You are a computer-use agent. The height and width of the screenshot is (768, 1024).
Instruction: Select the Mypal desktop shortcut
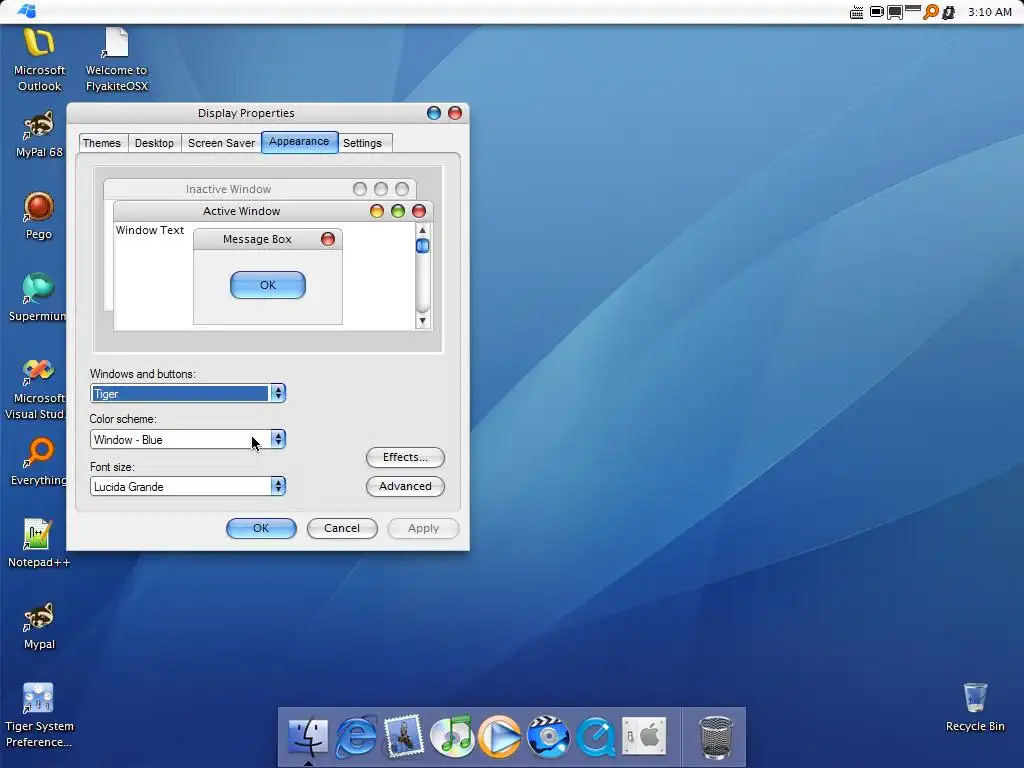pyautogui.click(x=39, y=626)
